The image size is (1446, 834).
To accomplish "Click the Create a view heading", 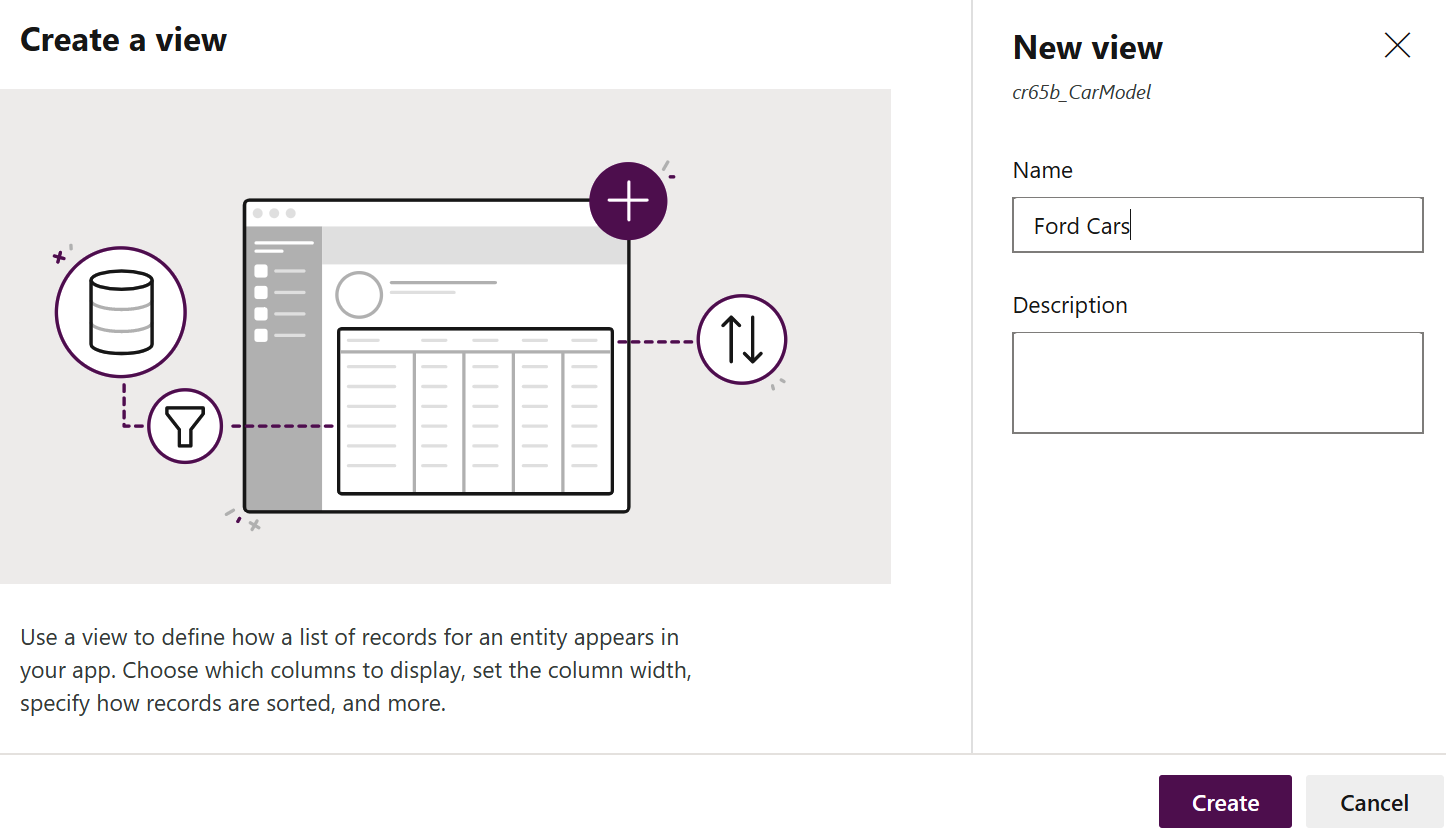I will coord(123,39).
